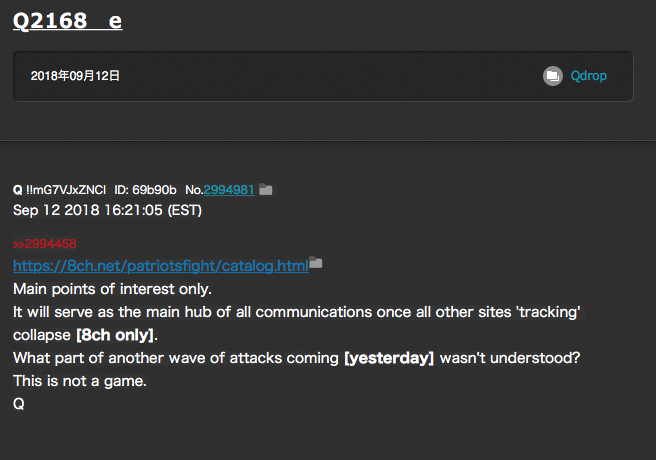Viewport: 656px width, 460px height.
Task: Click the bold [8ch only] text
Action: click(116, 334)
